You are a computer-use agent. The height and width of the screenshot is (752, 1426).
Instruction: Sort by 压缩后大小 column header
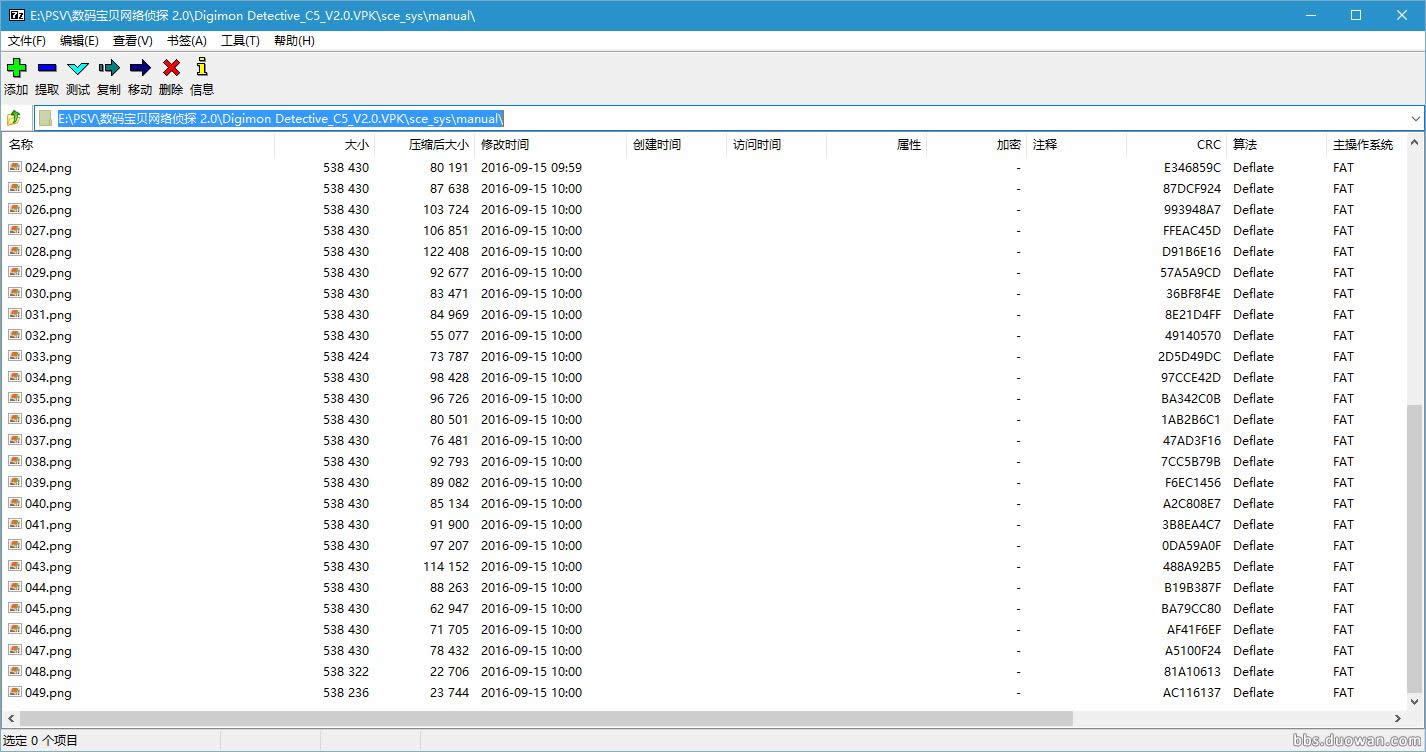(x=438, y=145)
